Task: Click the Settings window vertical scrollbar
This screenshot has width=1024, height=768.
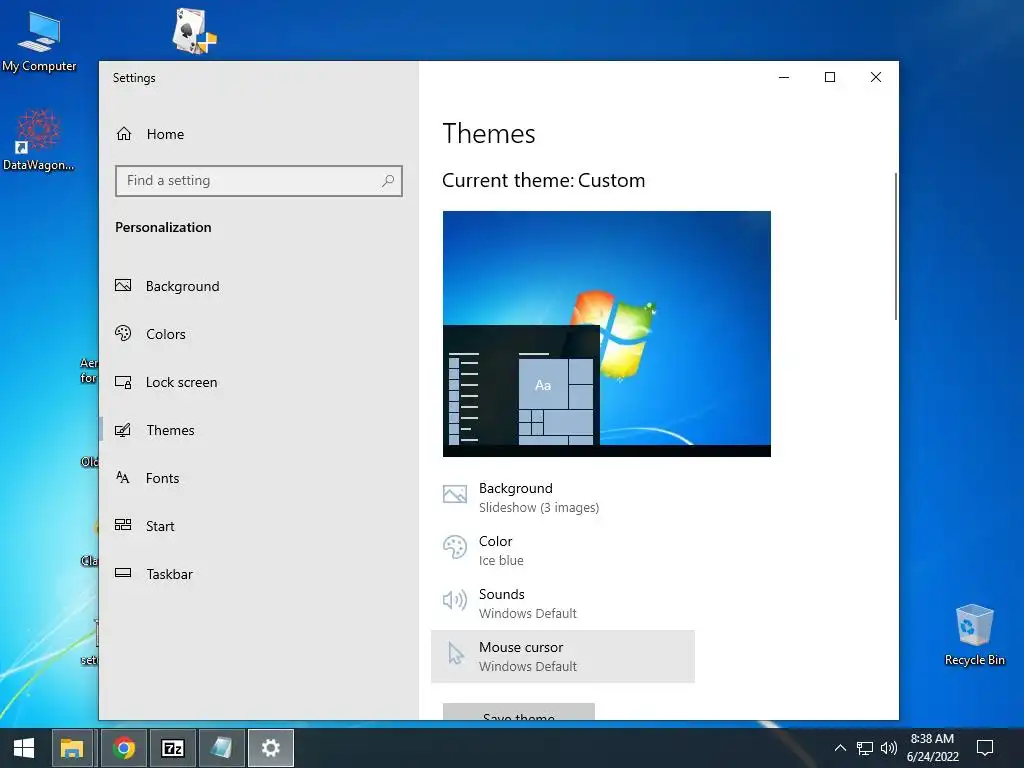Action: click(895, 247)
